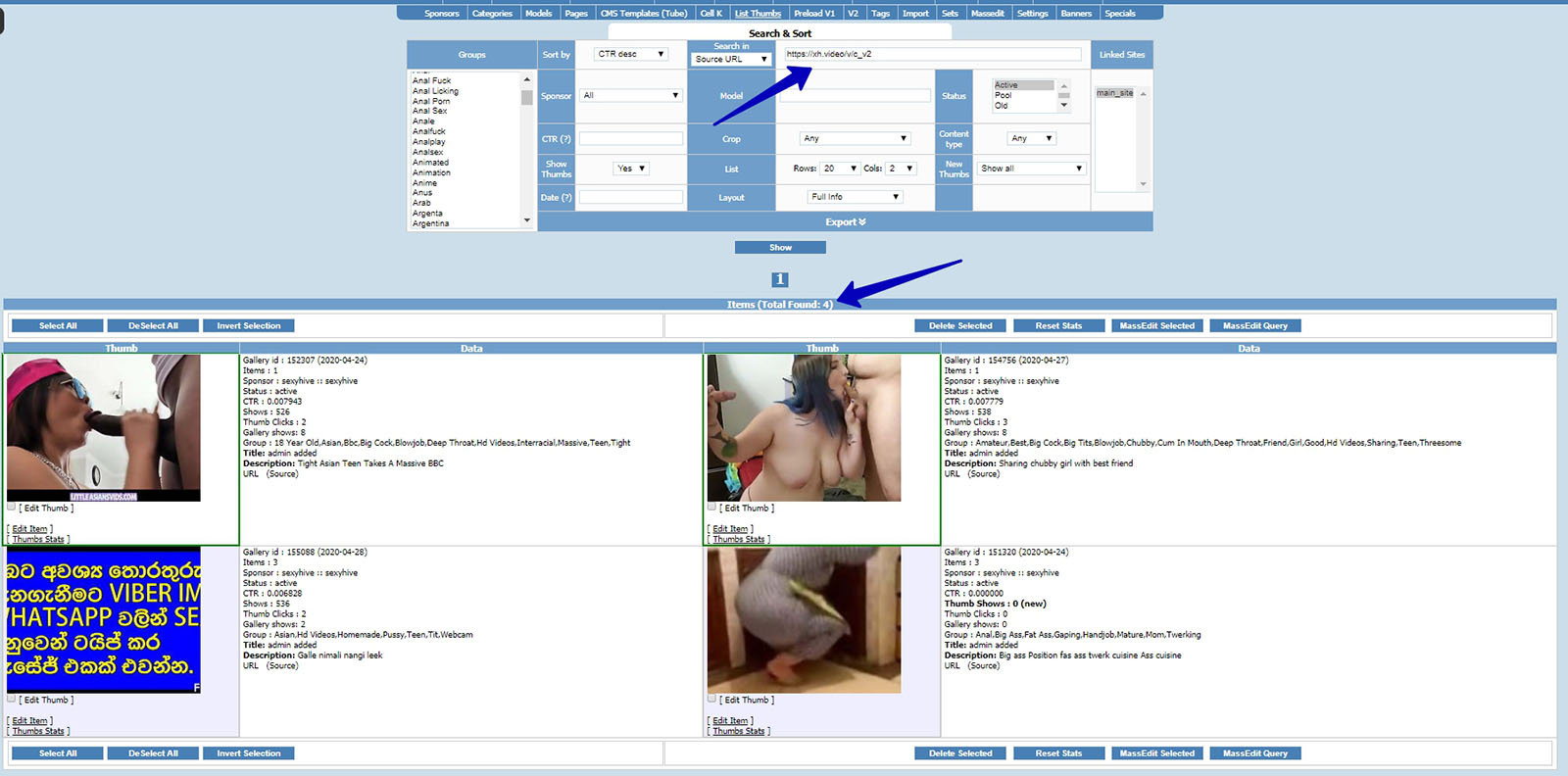
Task: Open the Tags menu item
Action: pyautogui.click(x=880, y=13)
